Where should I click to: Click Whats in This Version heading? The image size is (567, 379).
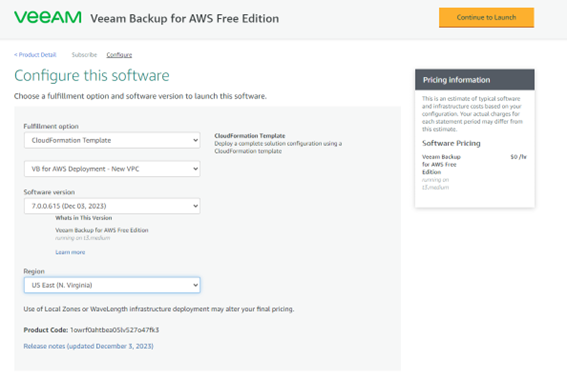84,218
